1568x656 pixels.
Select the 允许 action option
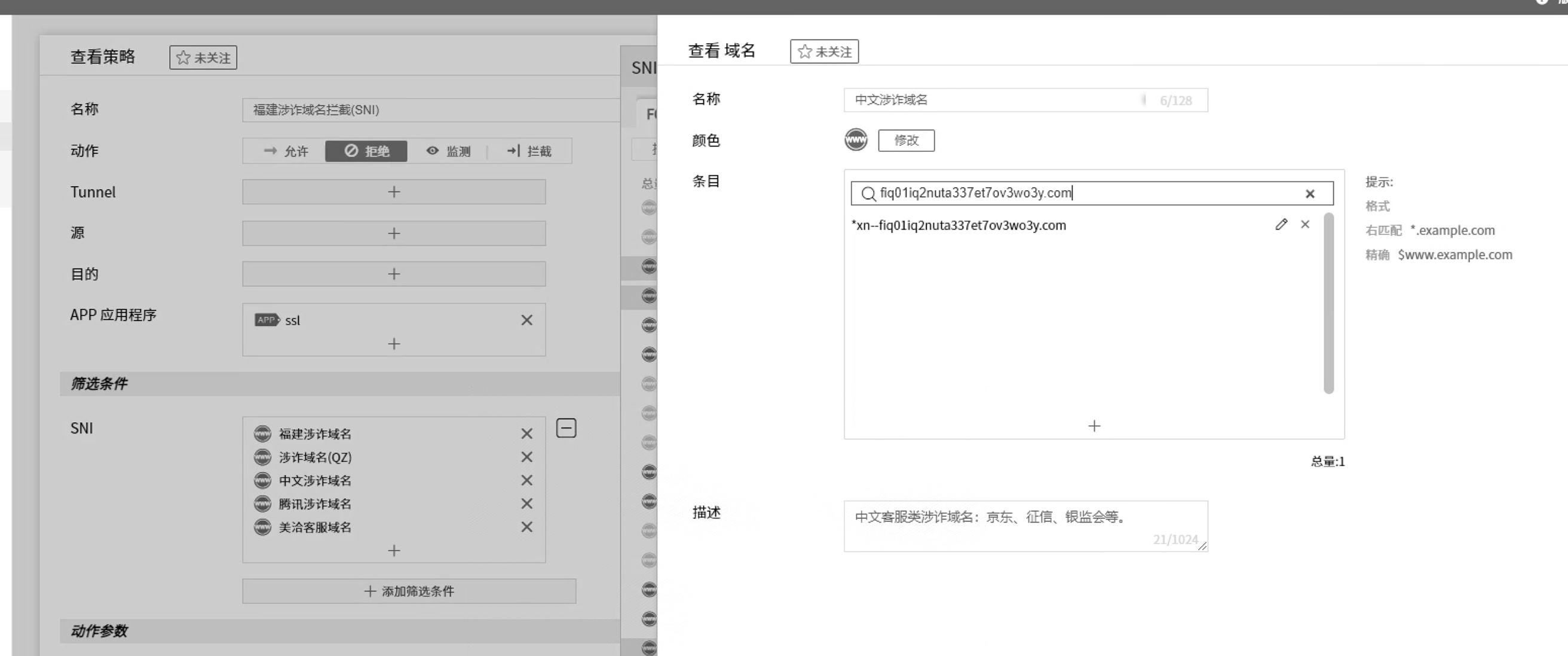pyautogui.click(x=286, y=151)
